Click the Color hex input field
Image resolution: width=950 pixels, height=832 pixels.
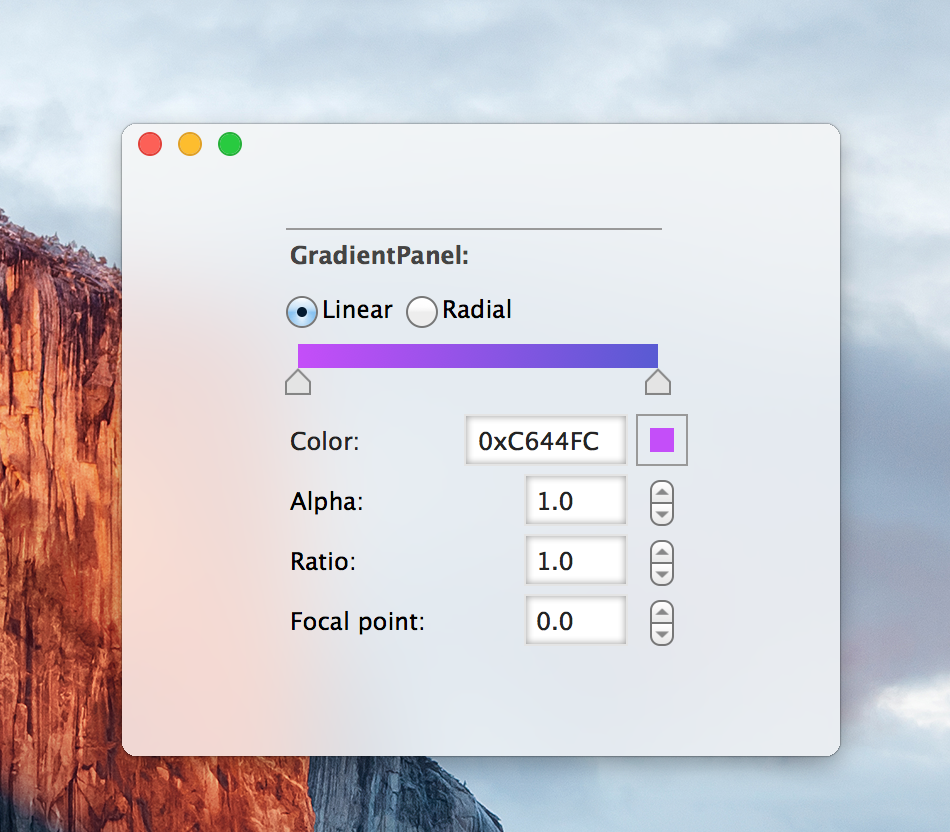[546, 440]
